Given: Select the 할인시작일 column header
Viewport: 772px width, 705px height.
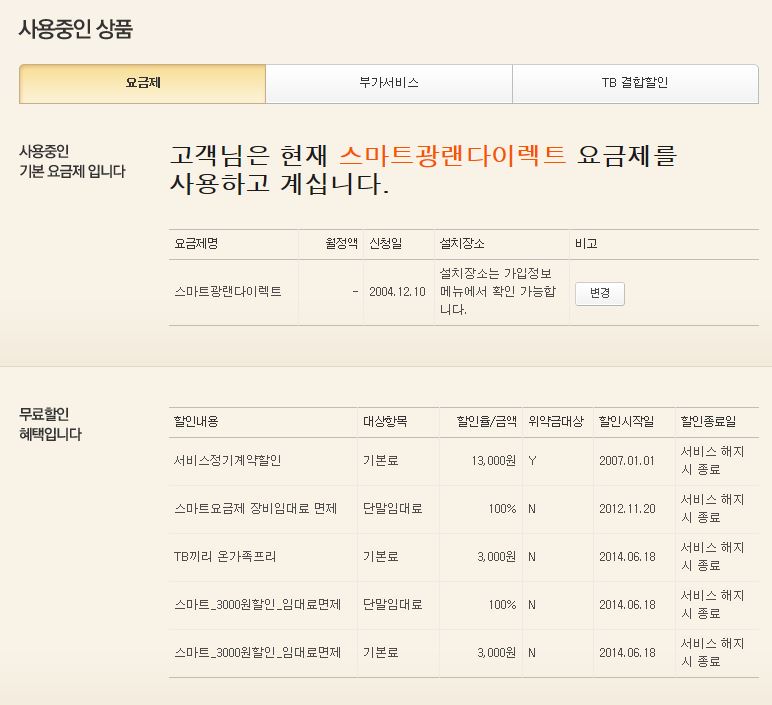Looking at the screenshot, I should 626,421.
